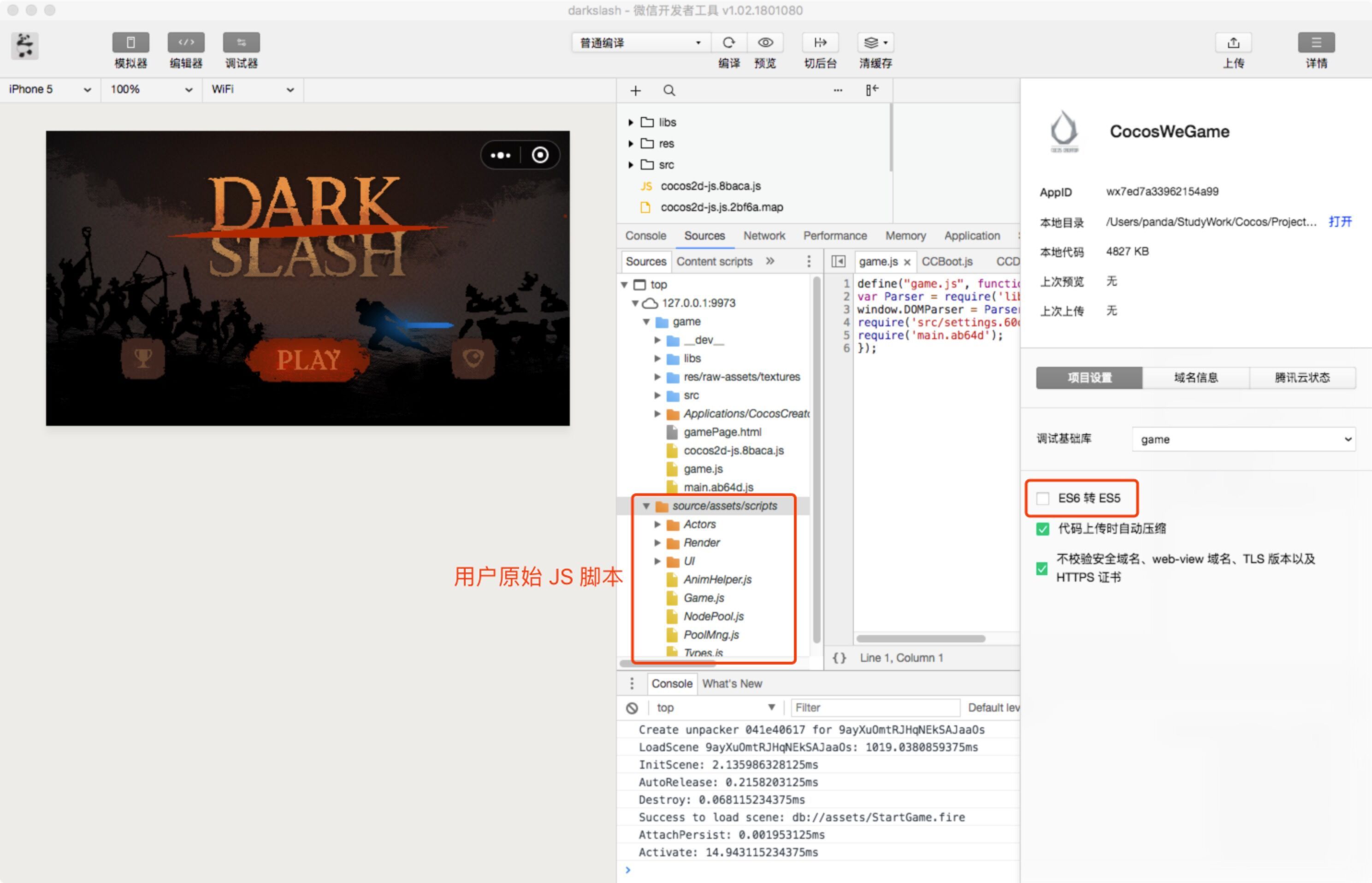This screenshot has height=883, width=1372.
Task: Uncheck auto-compress code on upload (代码上传时自动压缩)
Action: [x=1043, y=529]
